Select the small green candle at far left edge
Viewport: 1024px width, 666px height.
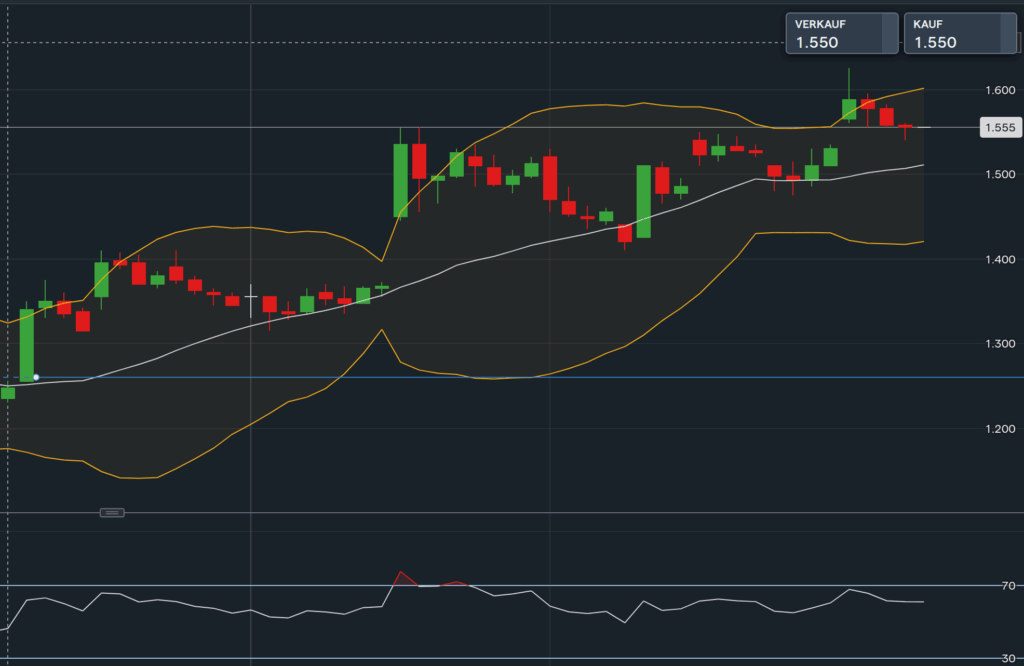(x=8, y=393)
